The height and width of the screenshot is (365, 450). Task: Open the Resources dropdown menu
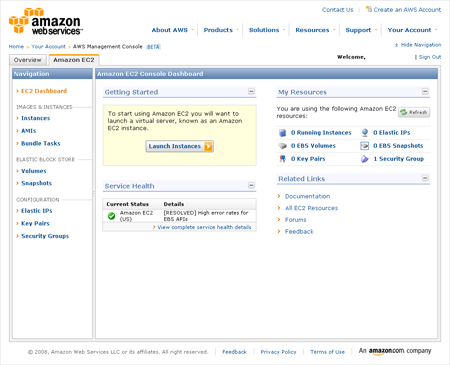[315, 30]
